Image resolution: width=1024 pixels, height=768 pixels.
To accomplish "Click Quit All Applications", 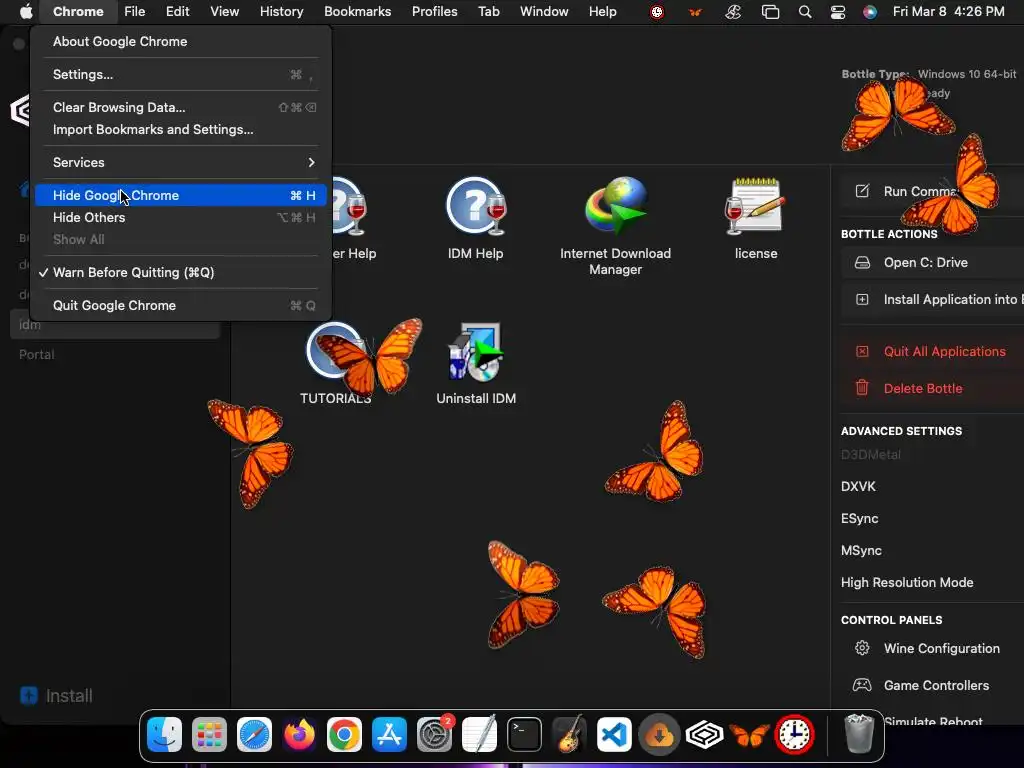I will click(932, 351).
